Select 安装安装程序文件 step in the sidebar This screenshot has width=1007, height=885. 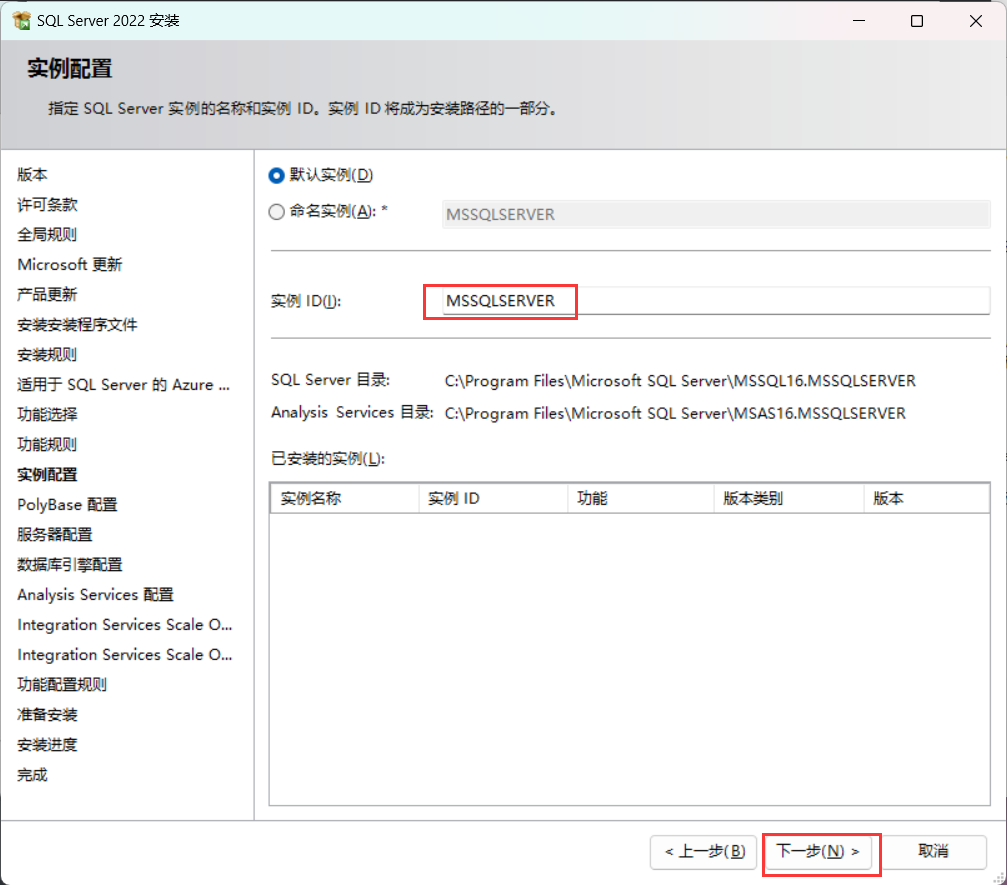point(77,324)
